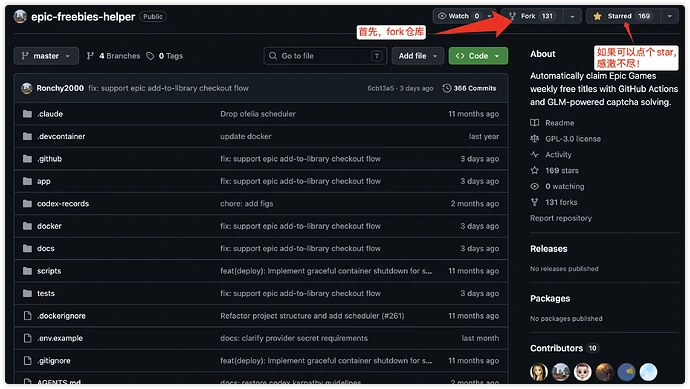The height and width of the screenshot is (389, 690).
Task: Open latest commit message about checkout flow
Action: tap(169, 88)
